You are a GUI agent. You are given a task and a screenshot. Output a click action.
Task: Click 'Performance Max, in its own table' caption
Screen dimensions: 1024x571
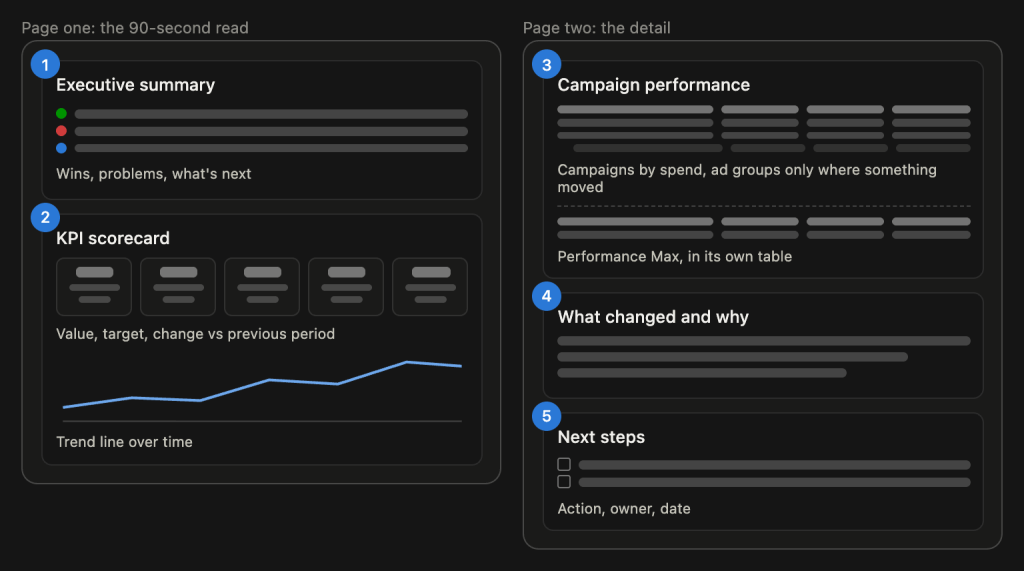click(x=675, y=257)
